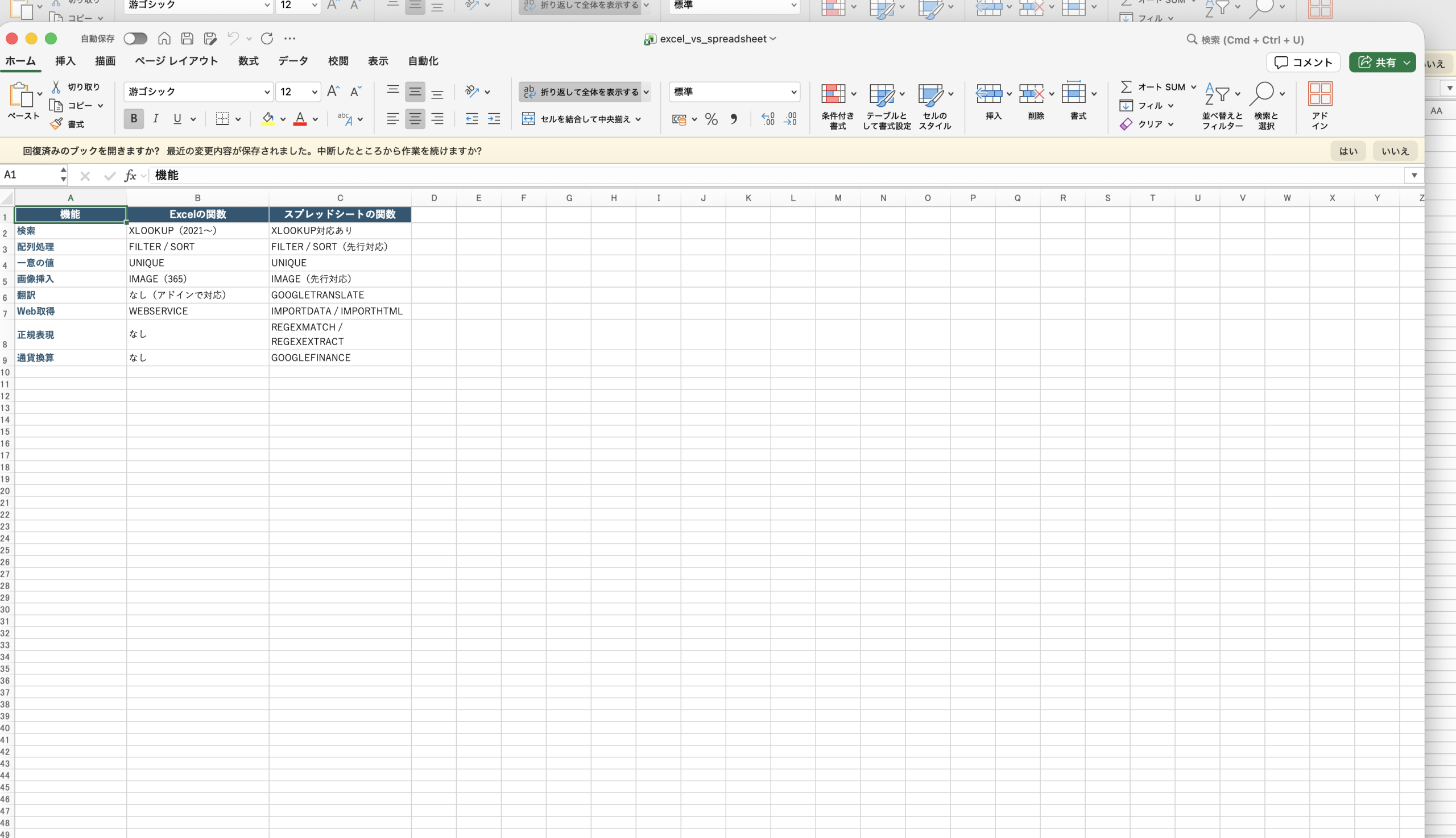The height and width of the screenshot is (838, 1456).
Task: Apply yellow fill color swatch
Action: coord(268,119)
